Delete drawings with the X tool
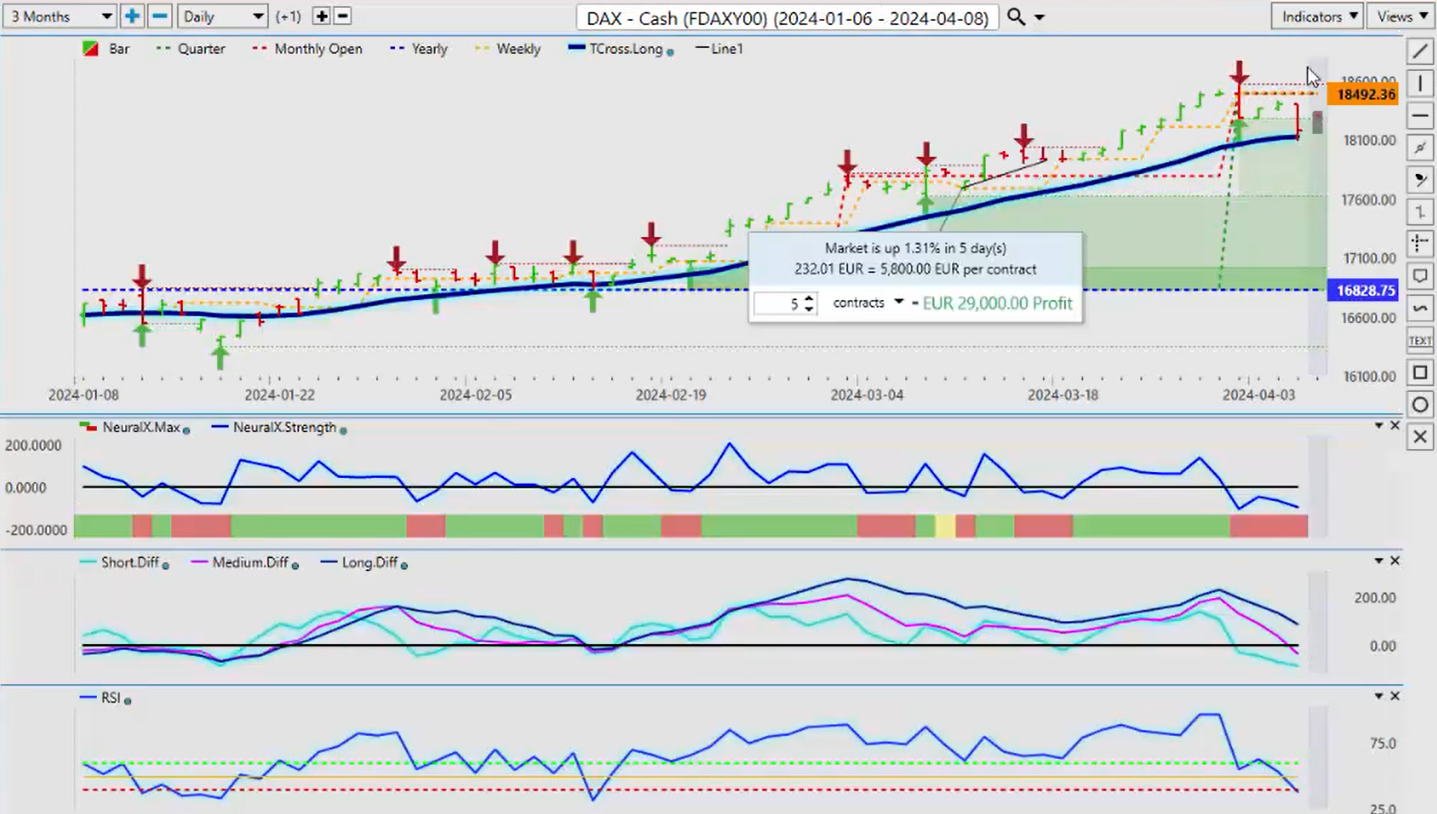This screenshot has height=814, width=1437. [x=1420, y=437]
